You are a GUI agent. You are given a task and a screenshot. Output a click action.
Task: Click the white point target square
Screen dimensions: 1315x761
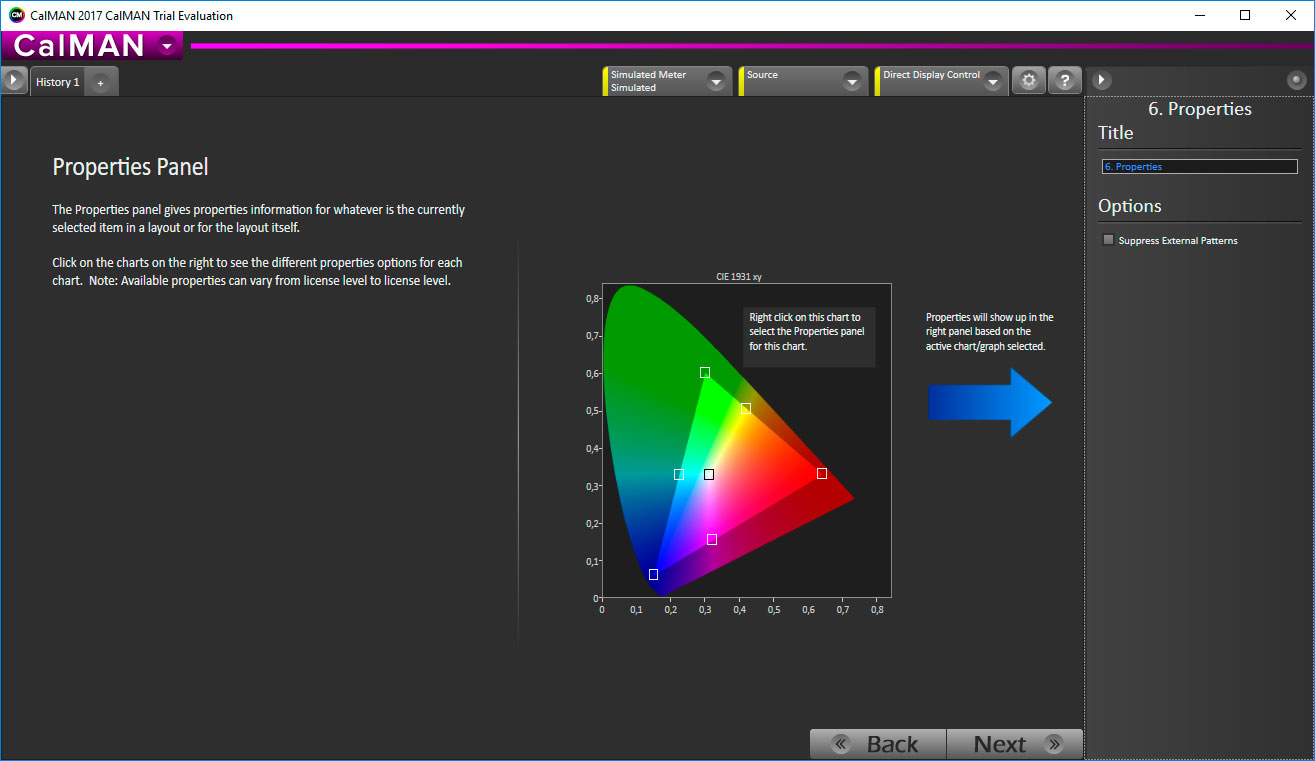point(709,474)
